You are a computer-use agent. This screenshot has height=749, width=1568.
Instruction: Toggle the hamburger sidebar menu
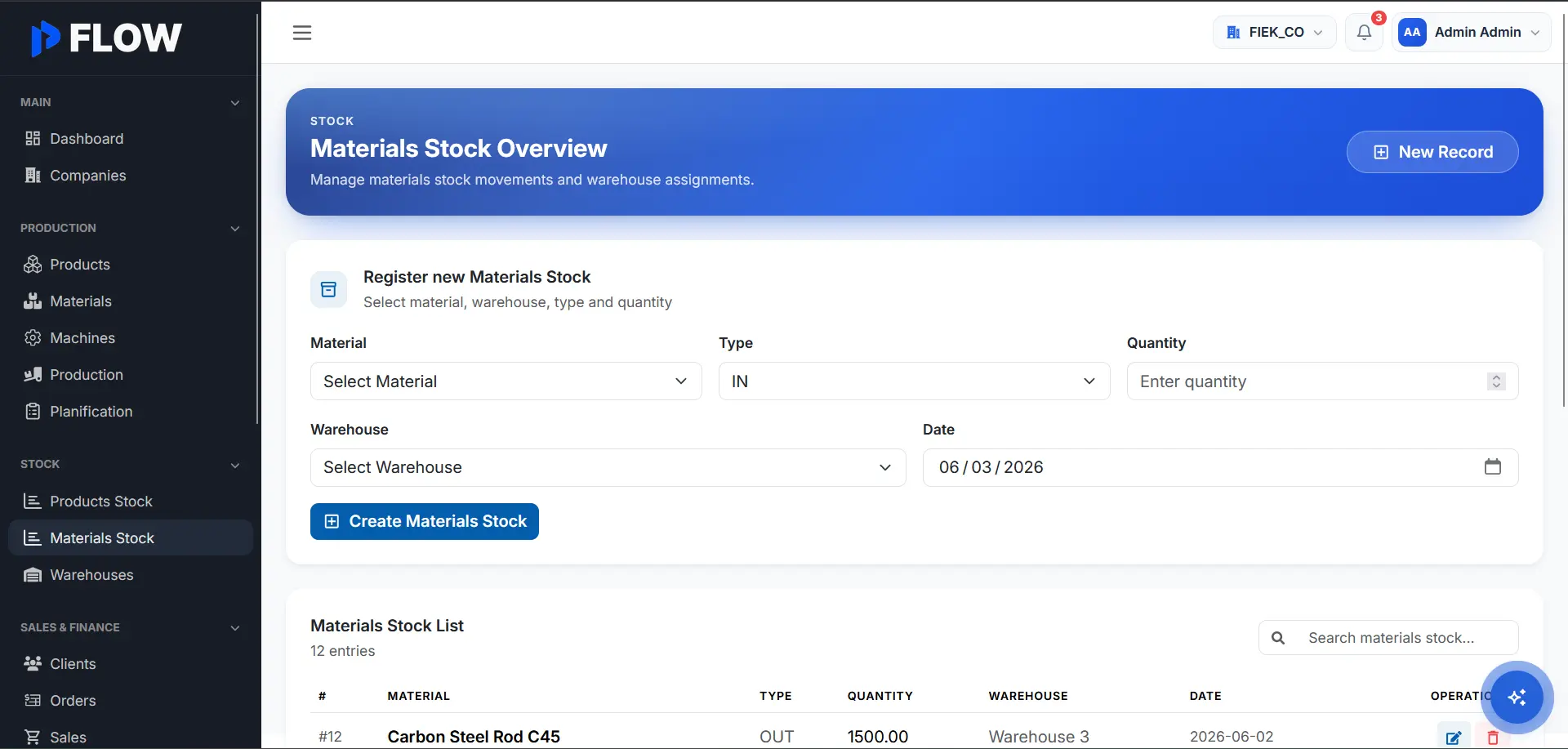302,33
